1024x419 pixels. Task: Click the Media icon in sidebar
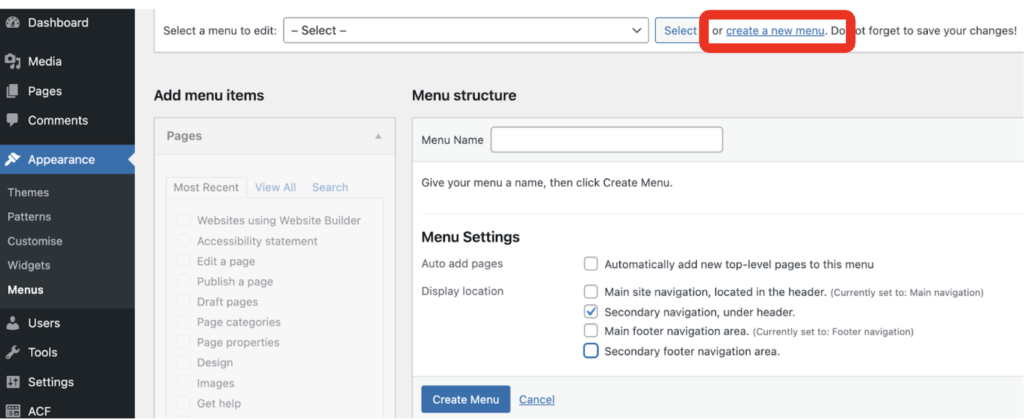click(13, 61)
